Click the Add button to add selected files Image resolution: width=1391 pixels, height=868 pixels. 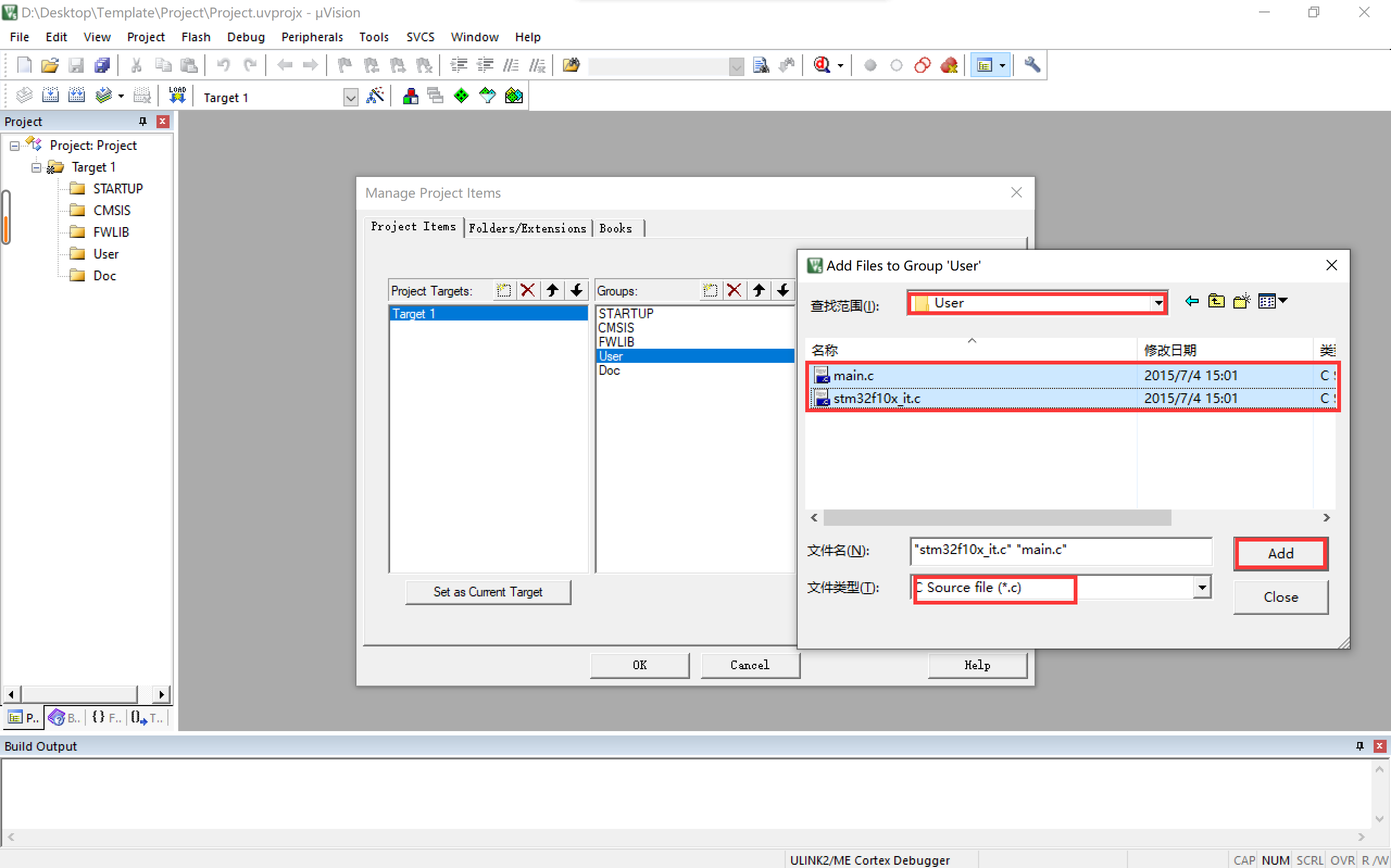(1280, 553)
